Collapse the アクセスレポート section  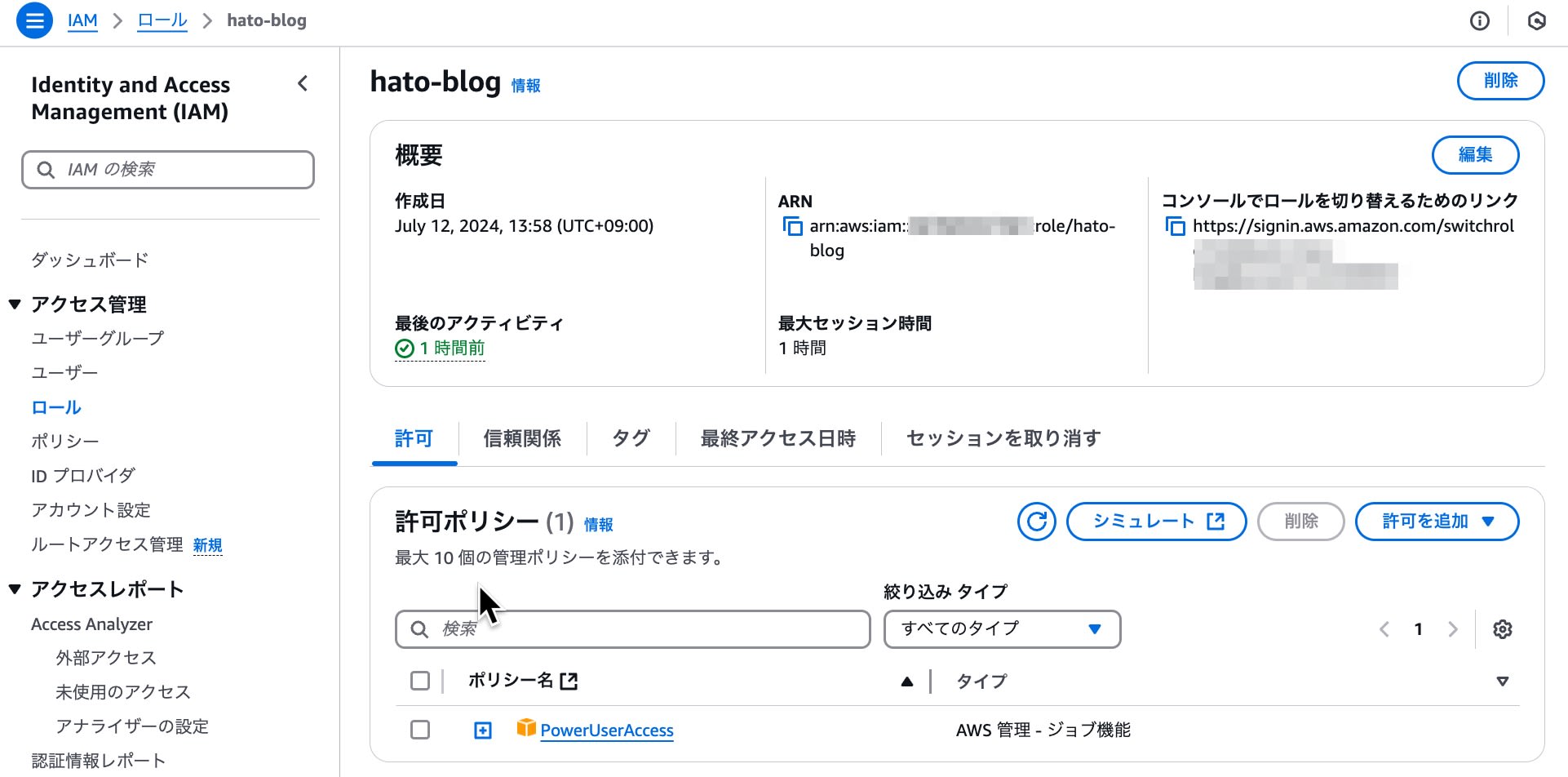[15, 589]
